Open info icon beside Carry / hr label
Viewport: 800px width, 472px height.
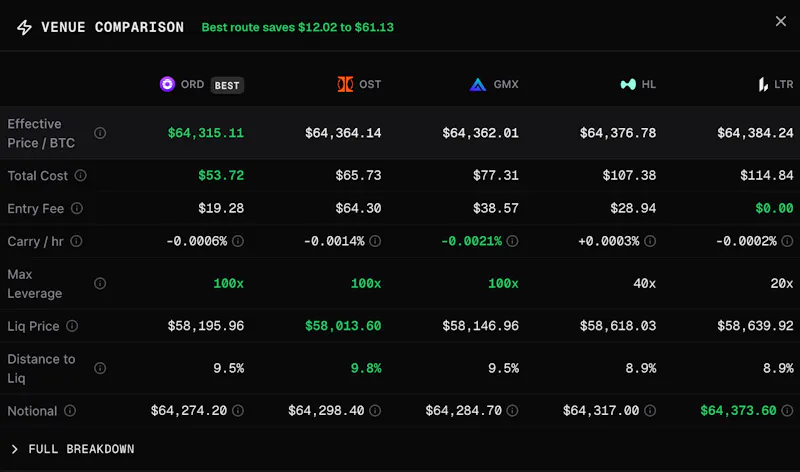(76, 241)
